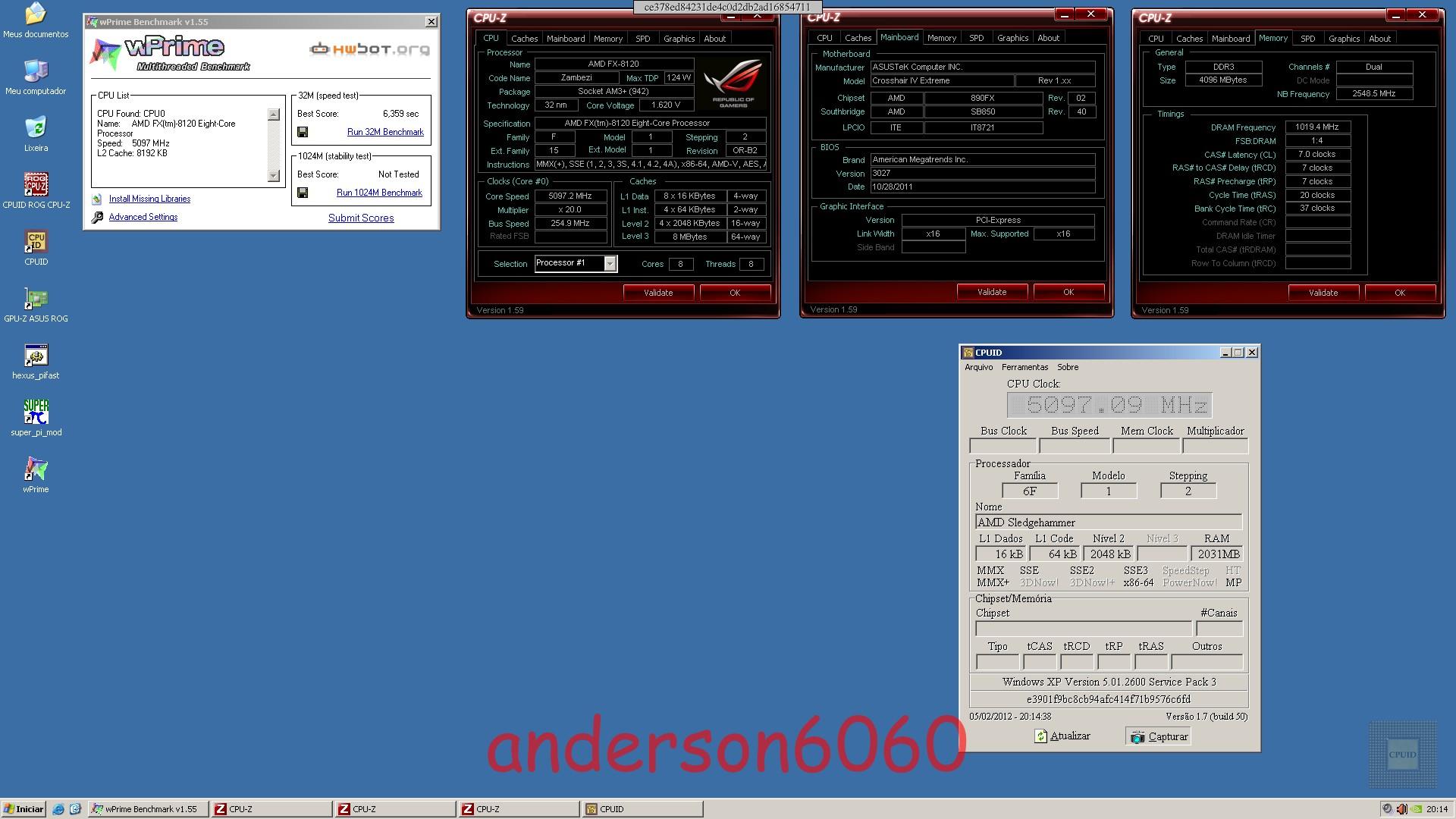Viewport: 1456px width, 819px height.
Task: Click the Capturar camera icon in CPUID
Action: coord(1137,736)
